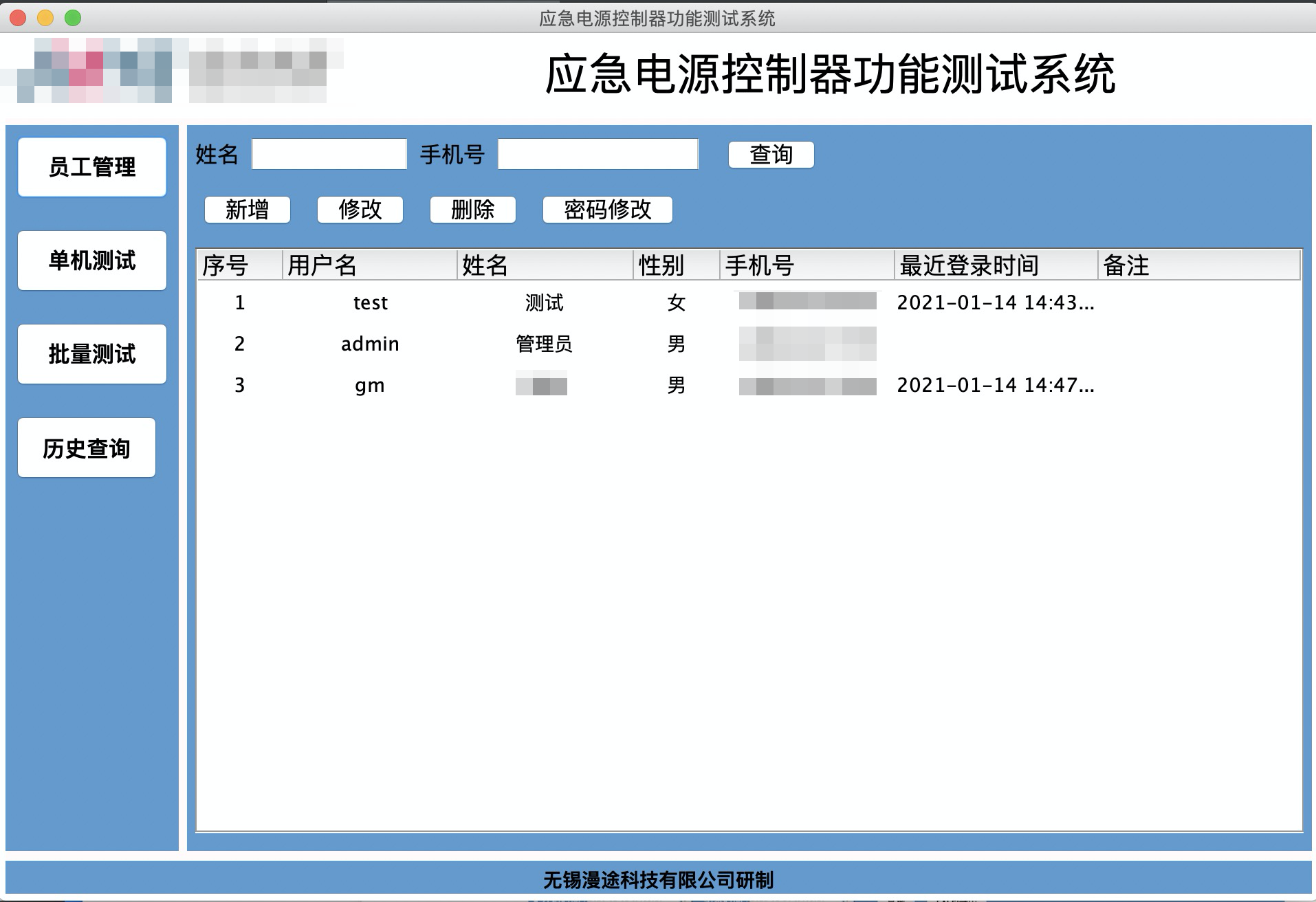The height and width of the screenshot is (902, 1316).
Task: Select the admin user row
Action: click(370, 344)
